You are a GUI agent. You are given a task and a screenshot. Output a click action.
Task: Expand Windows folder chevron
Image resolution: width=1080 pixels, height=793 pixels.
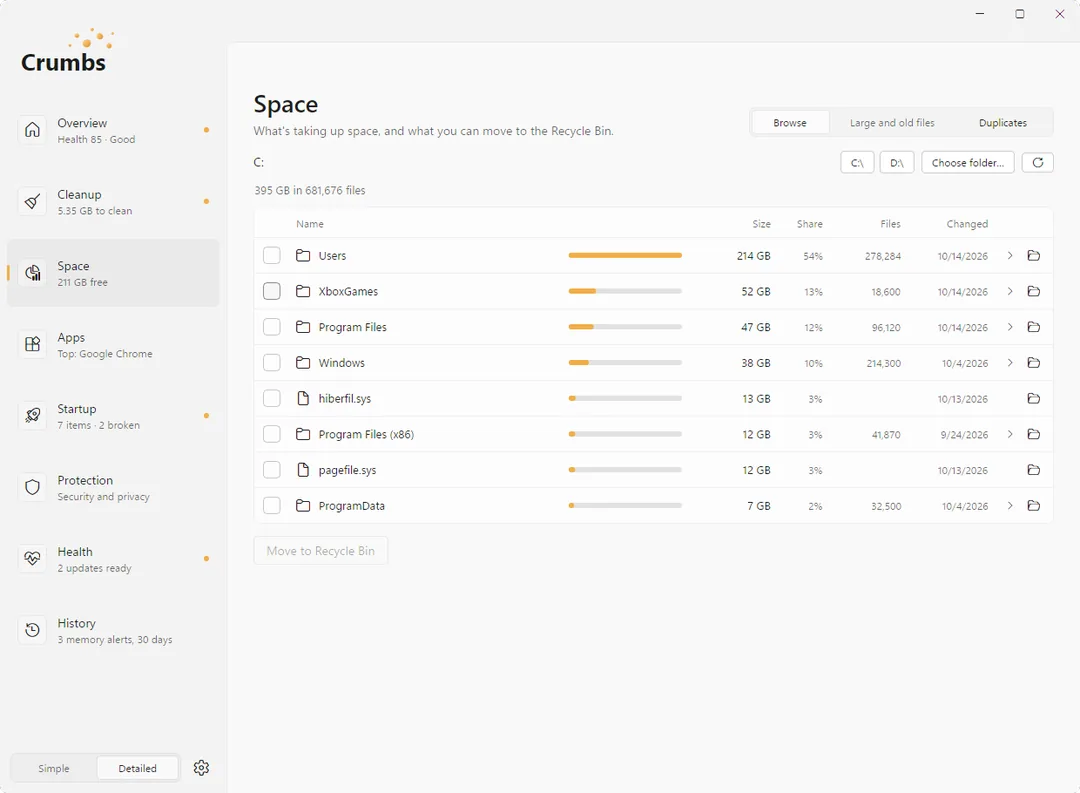pos(1010,363)
